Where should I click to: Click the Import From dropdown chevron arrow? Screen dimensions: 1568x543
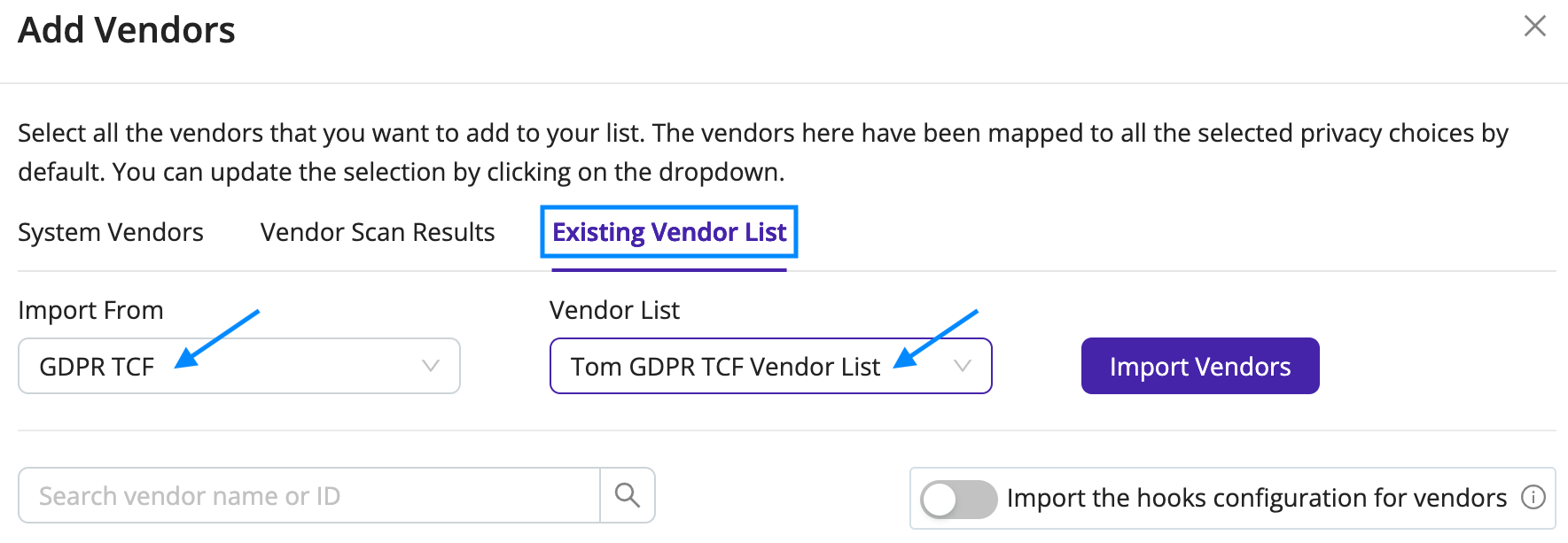tap(431, 366)
